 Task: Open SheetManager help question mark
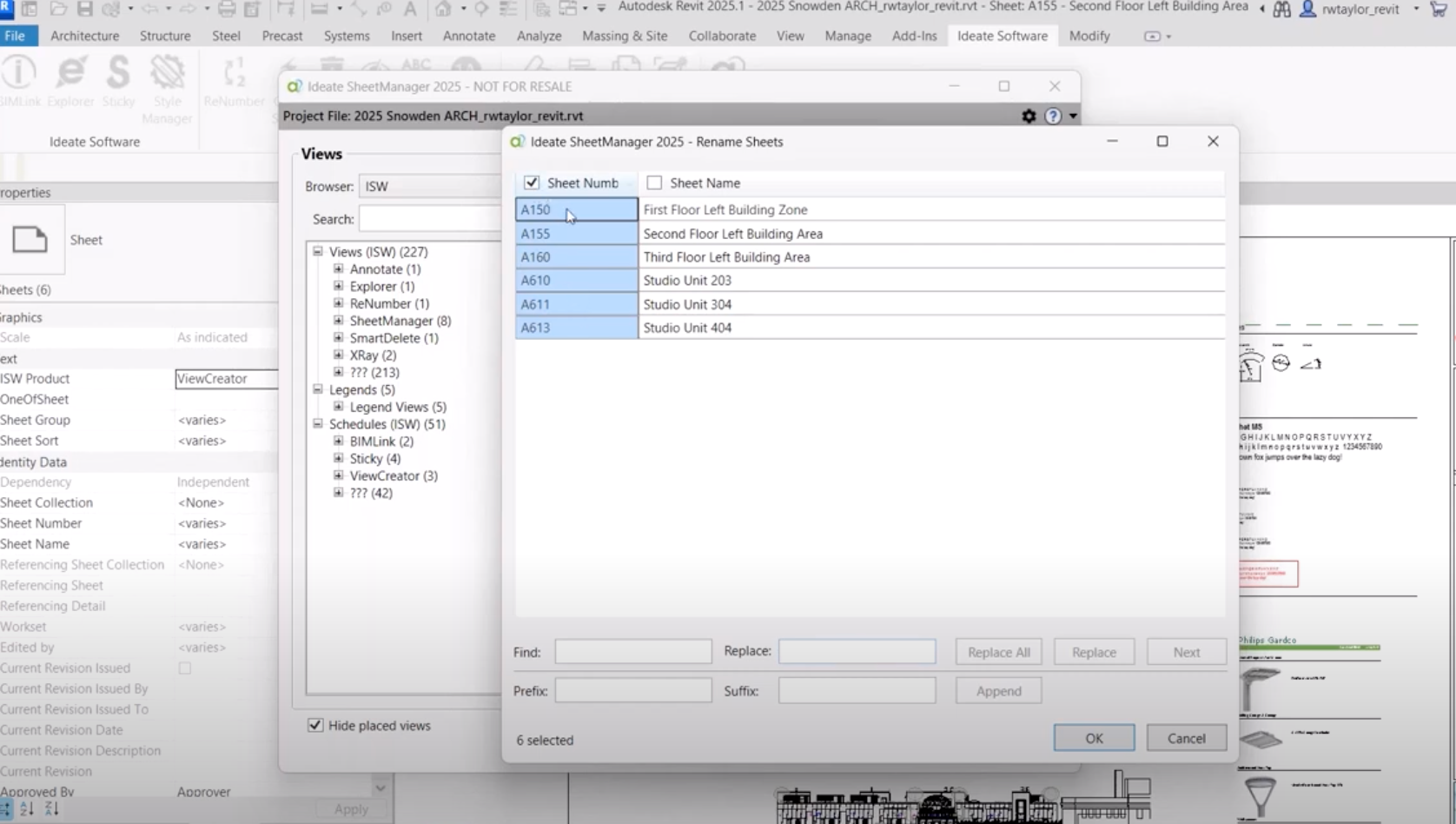coord(1053,116)
